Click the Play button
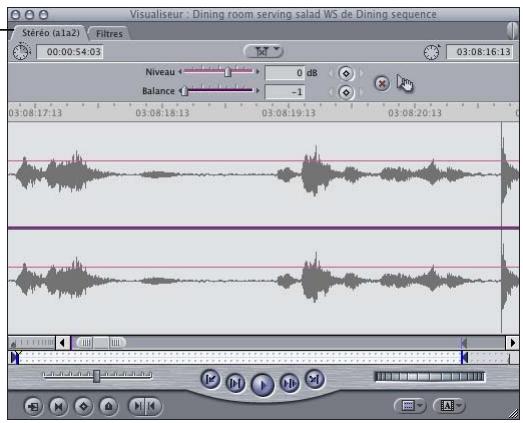The height and width of the screenshot is (423, 523). coord(263,385)
